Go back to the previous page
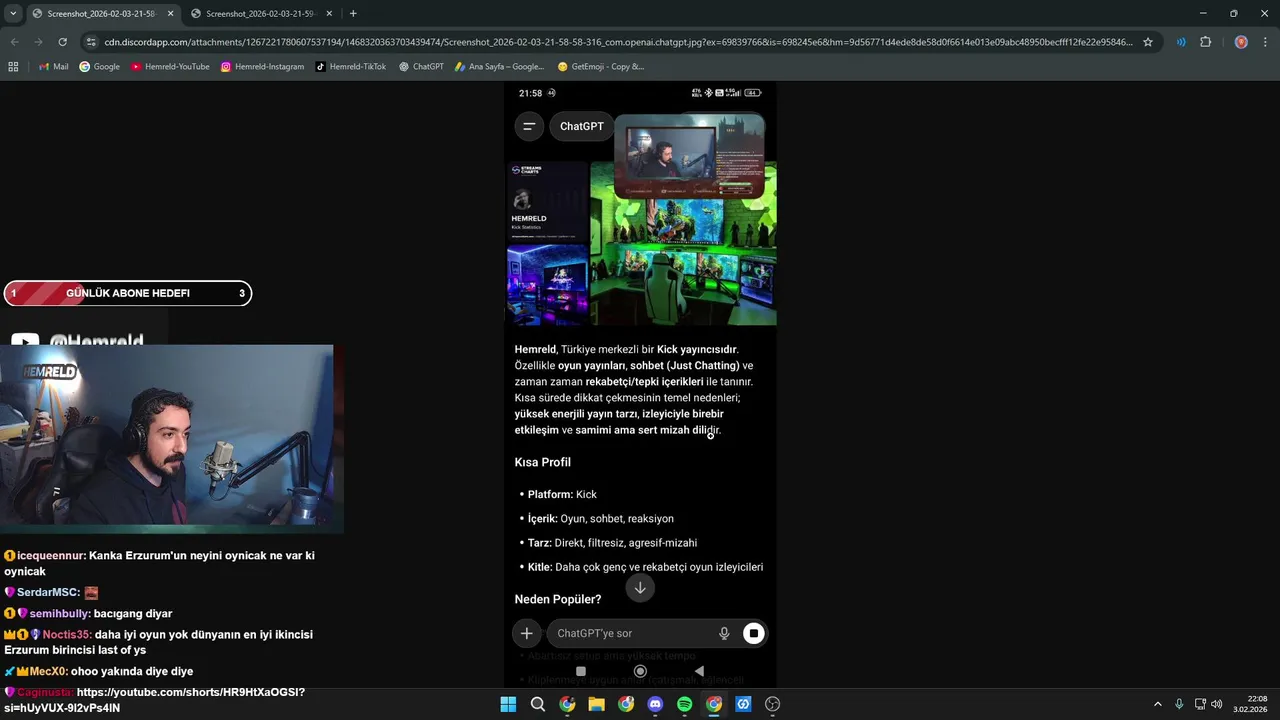 [14, 42]
